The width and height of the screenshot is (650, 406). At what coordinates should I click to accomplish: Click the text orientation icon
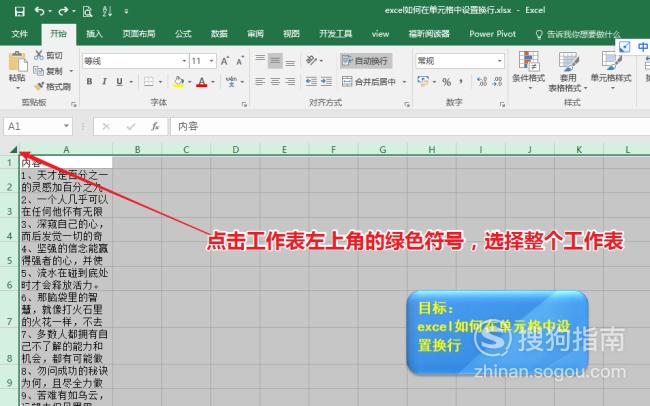tap(312, 61)
